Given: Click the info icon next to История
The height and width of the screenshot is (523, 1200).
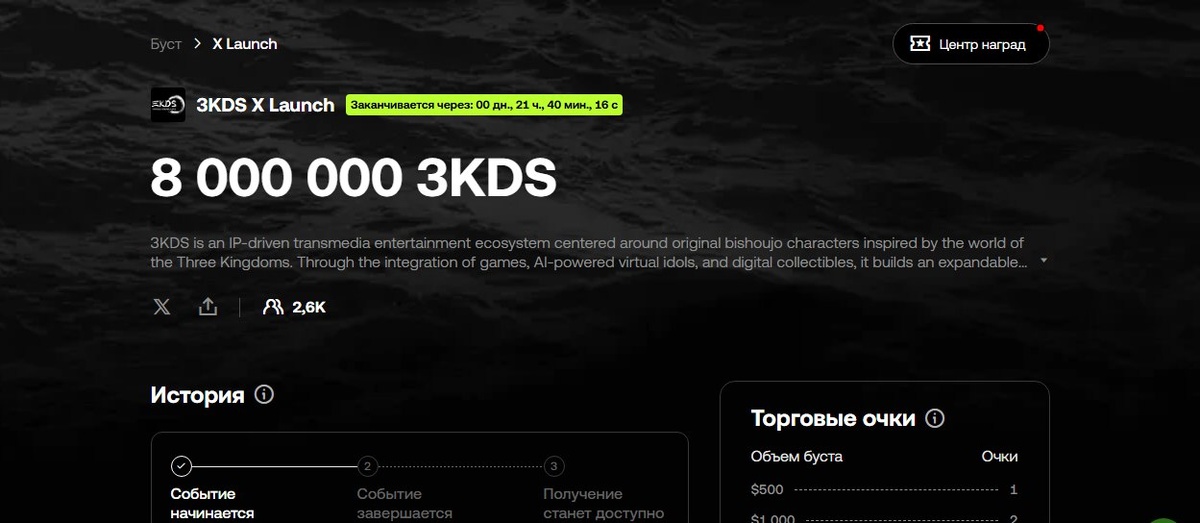Looking at the screenshot, I should tap(264, 395).
